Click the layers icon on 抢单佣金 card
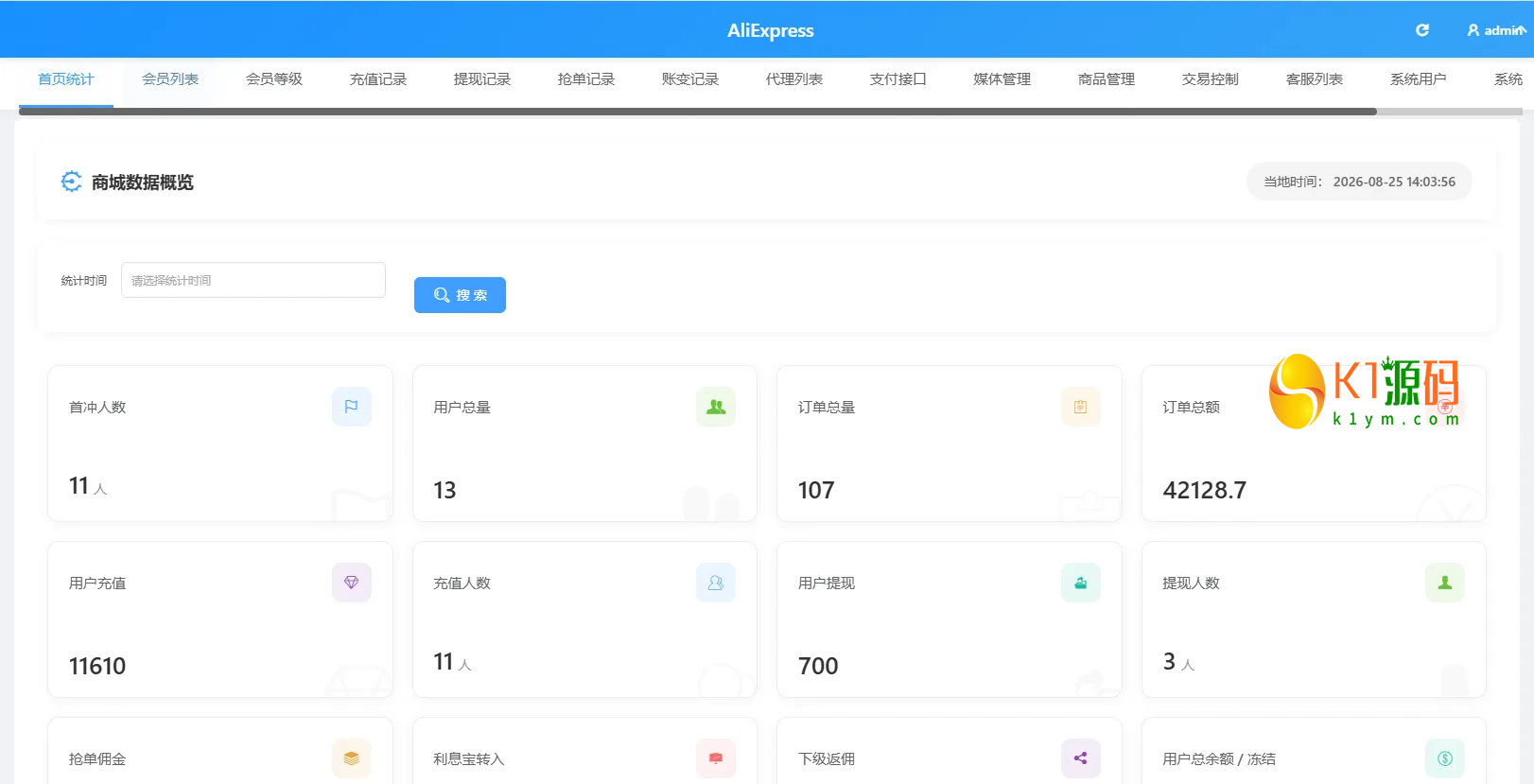This screenshot has height=784, width=1534. [351, 758]
